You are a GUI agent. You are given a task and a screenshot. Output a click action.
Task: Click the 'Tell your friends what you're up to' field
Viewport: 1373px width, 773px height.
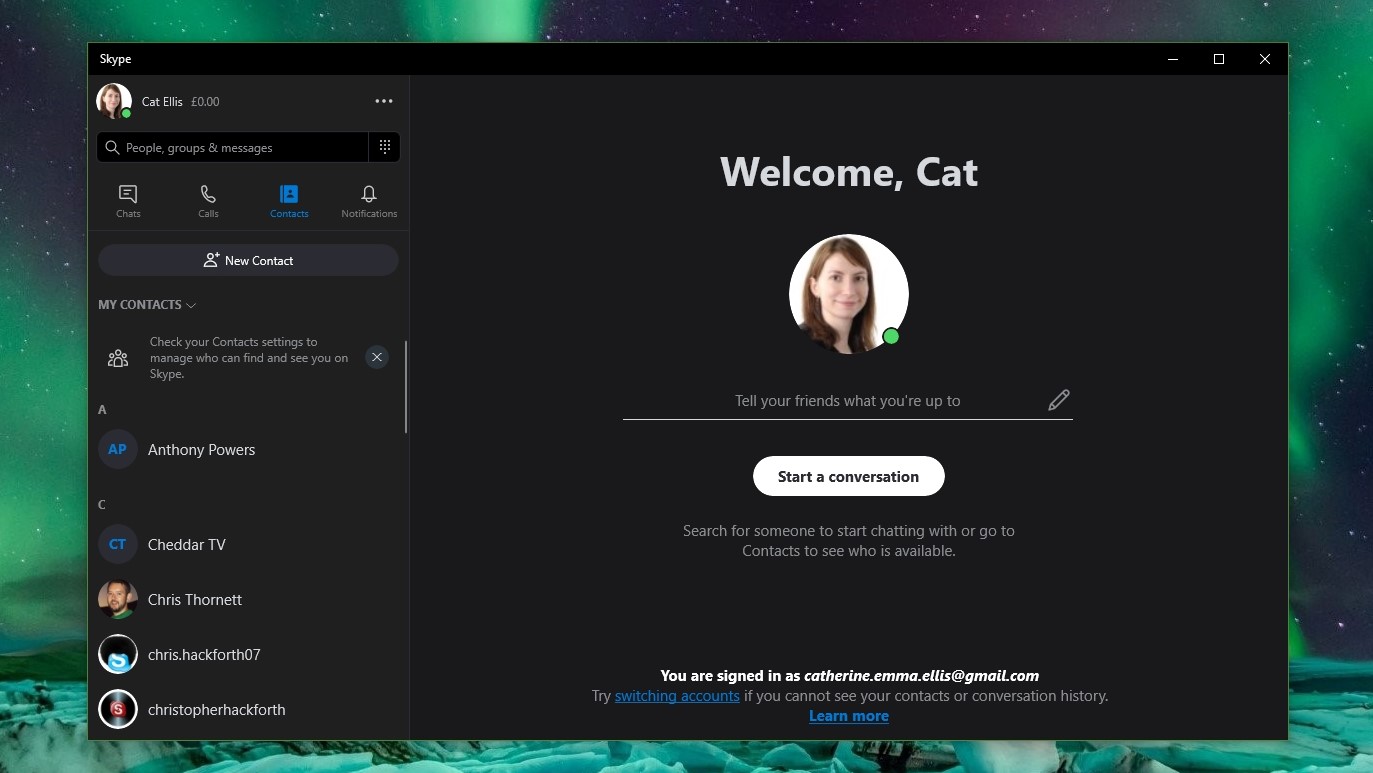point(847,401)
